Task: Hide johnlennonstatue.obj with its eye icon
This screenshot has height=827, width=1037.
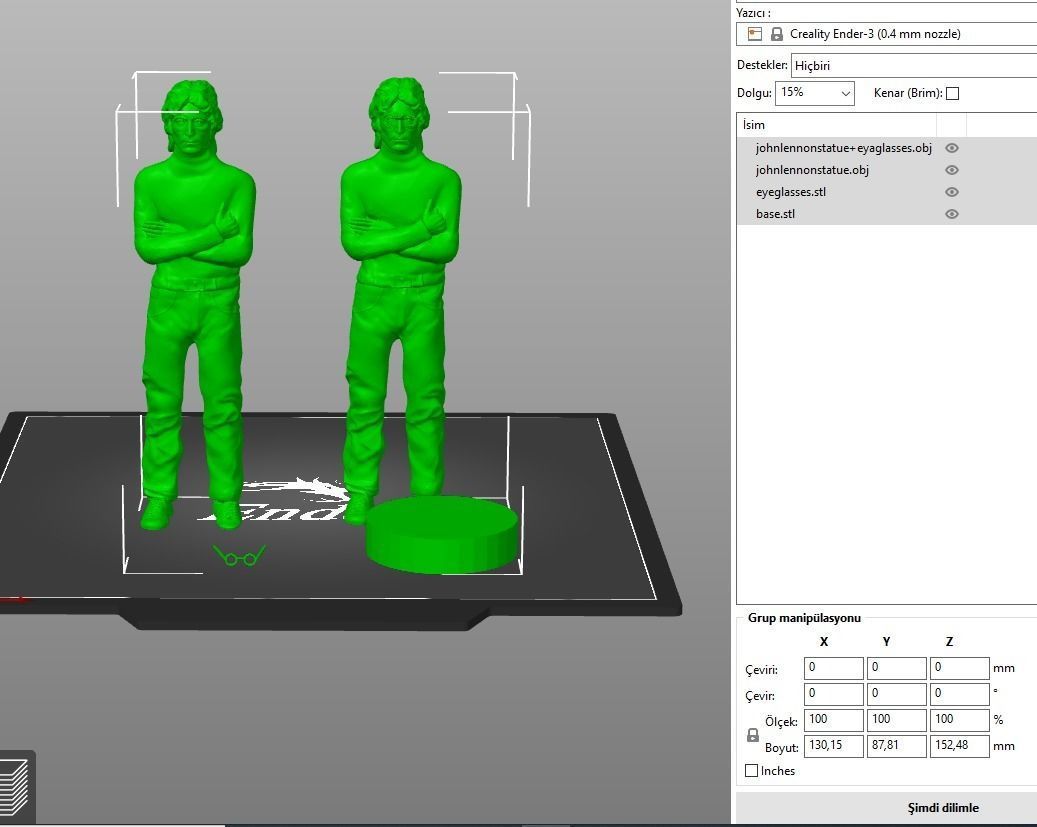Action: point(952,170)
